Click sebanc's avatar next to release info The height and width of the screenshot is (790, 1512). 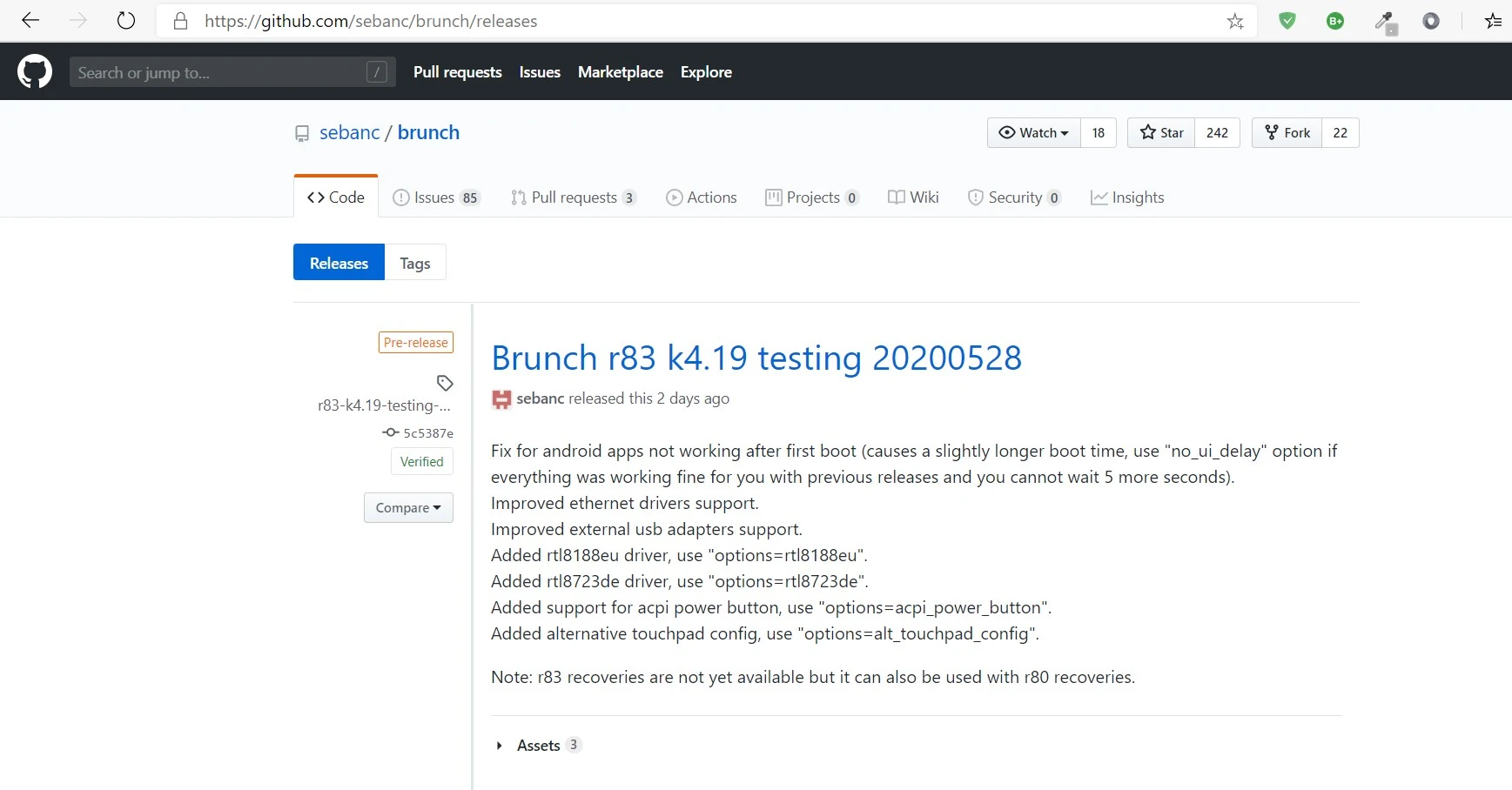click(x=501, y=398)
